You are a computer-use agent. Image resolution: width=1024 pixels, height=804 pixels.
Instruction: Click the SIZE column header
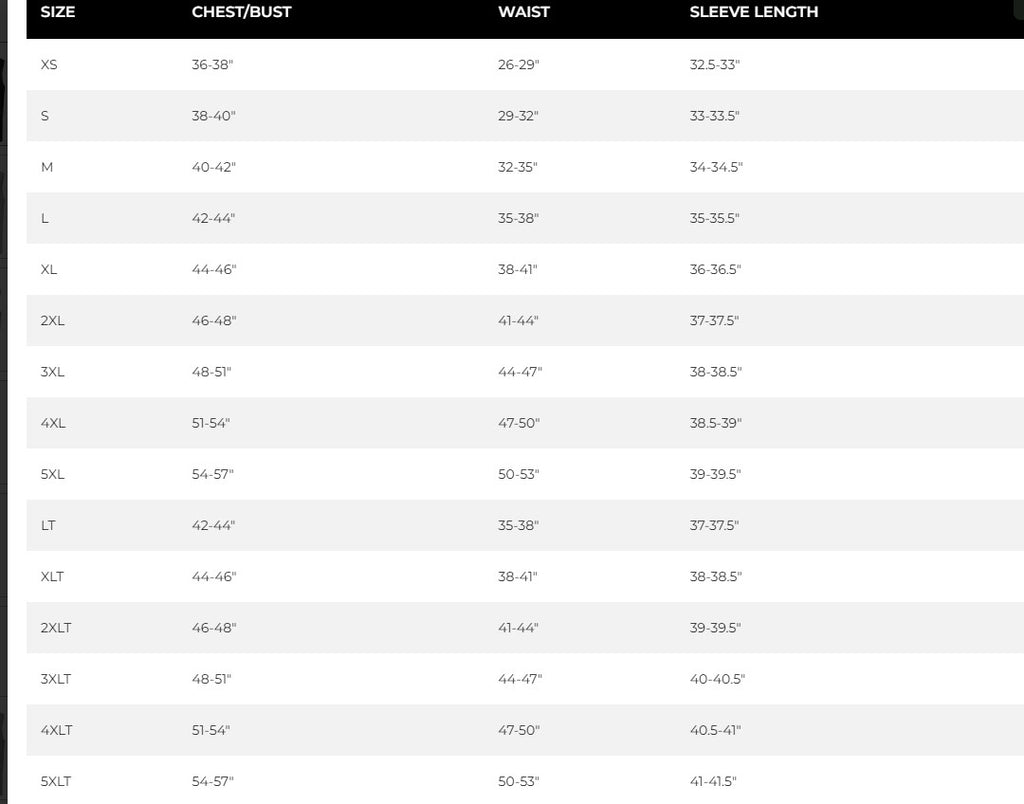tap(57, 12)
